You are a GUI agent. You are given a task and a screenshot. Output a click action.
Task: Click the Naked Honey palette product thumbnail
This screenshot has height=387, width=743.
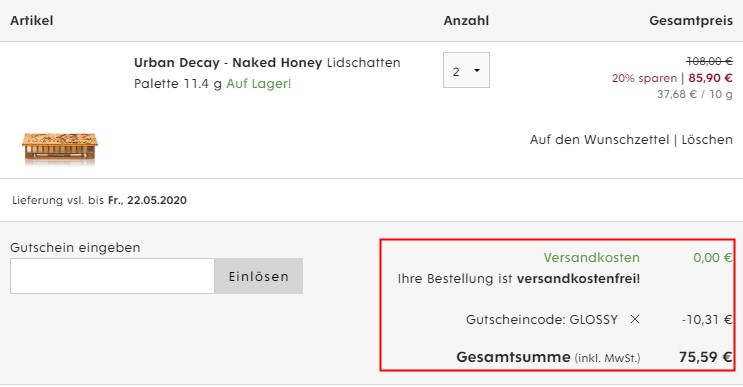point(60,148)
